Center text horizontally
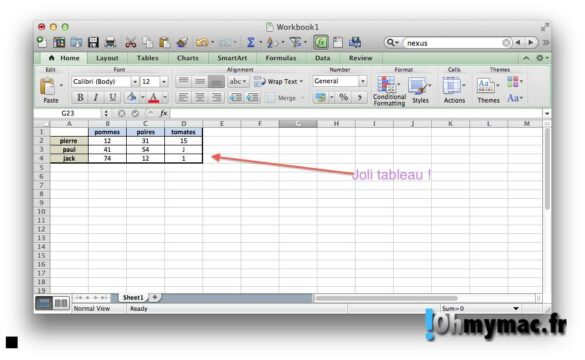The image size is (585, 360). click(x=200, y=98)
